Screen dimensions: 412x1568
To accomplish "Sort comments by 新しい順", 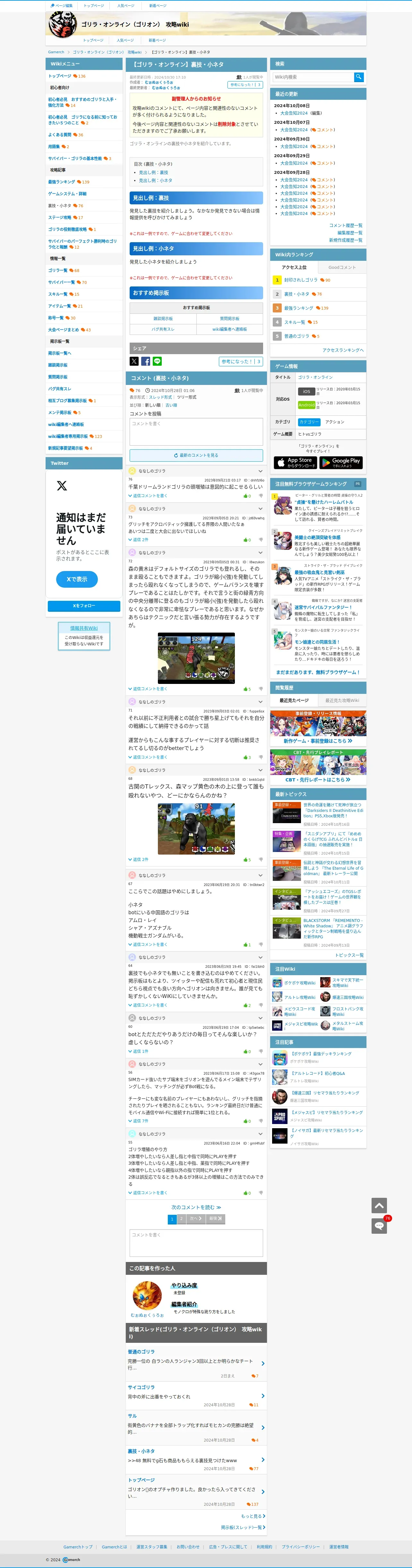I will 152,405.
